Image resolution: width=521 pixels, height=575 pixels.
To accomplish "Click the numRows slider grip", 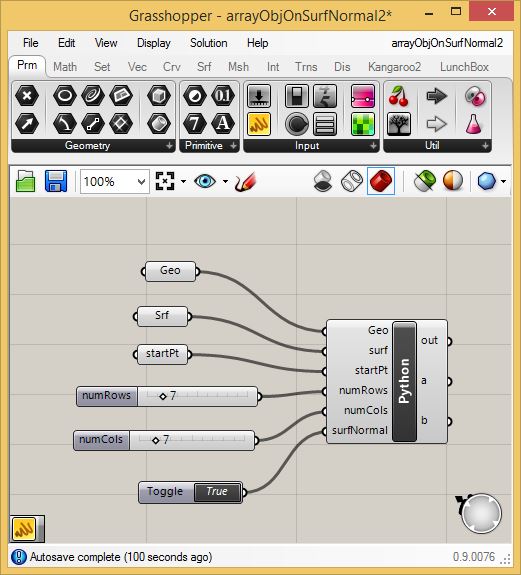I will click(163, 396).
